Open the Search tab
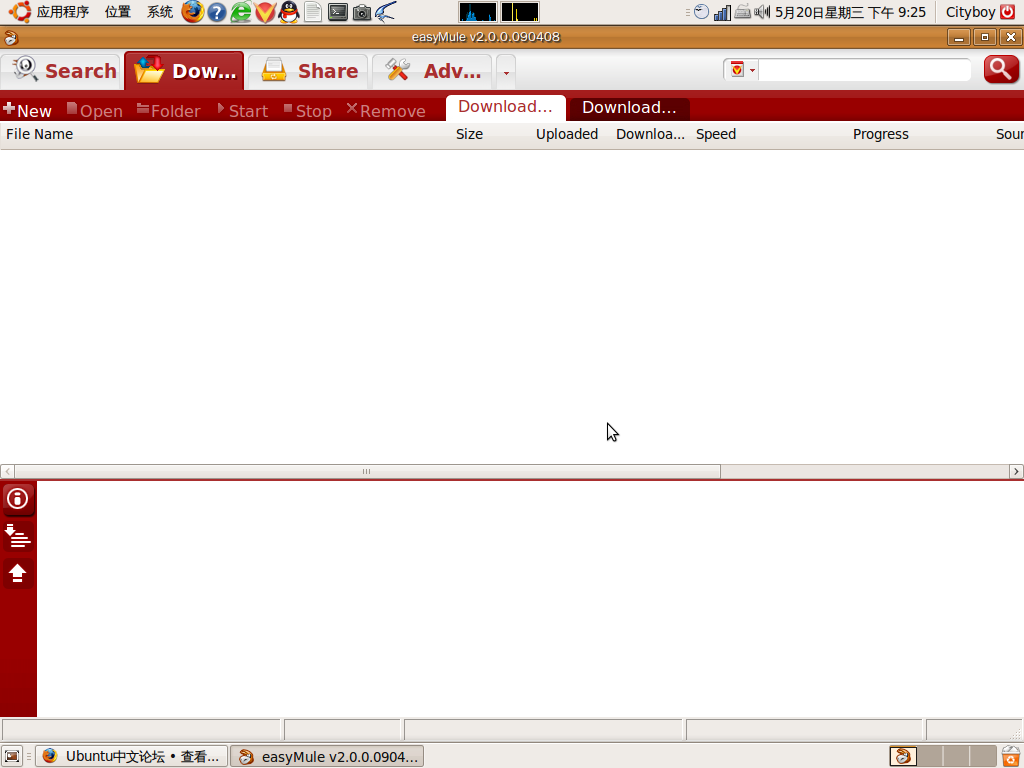The width and height of the screenshot is (1024, 768). (x=61, y=71)
